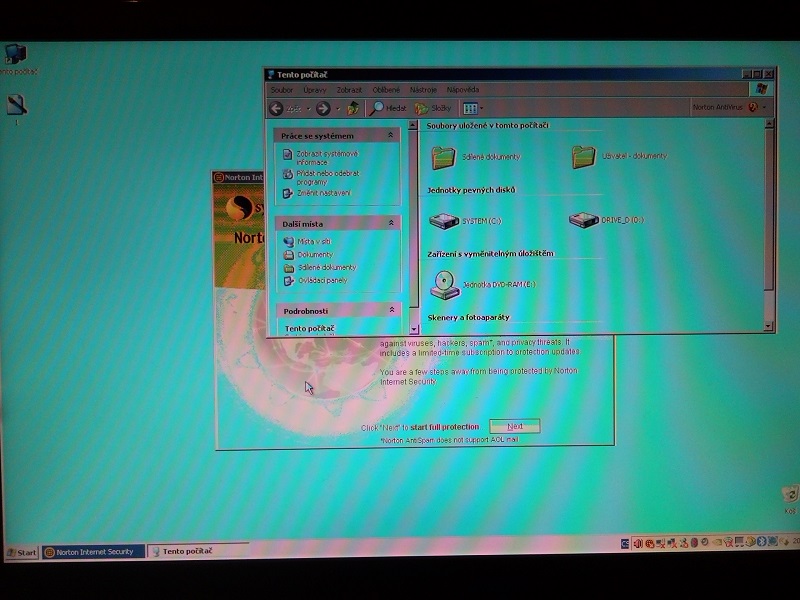Click Přidat nebo odebrat programy link
Image resolution: width=800 pixels, height=600 pixels.
coord(328,178)
